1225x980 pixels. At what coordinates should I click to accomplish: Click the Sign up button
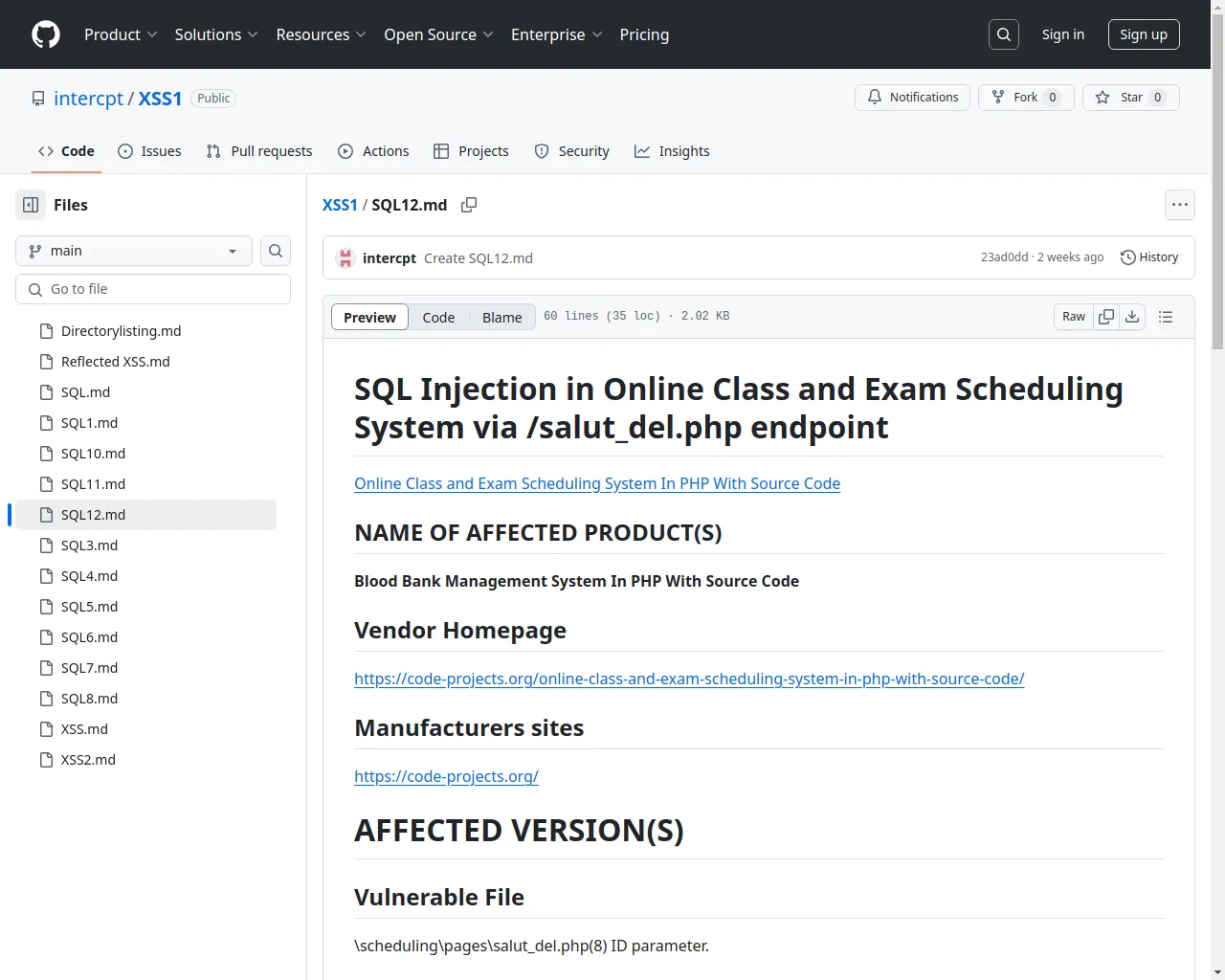coord(1144,34)
